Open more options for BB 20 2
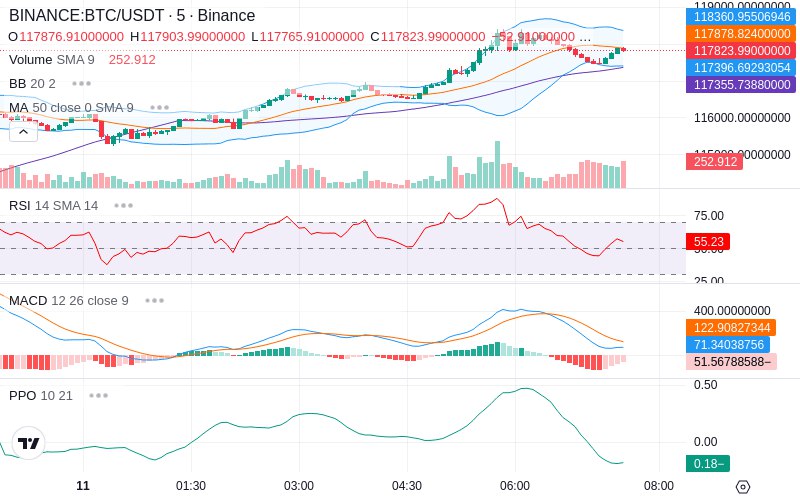The width and height of the screenshot is (800, 500). [x=82, y=83]
